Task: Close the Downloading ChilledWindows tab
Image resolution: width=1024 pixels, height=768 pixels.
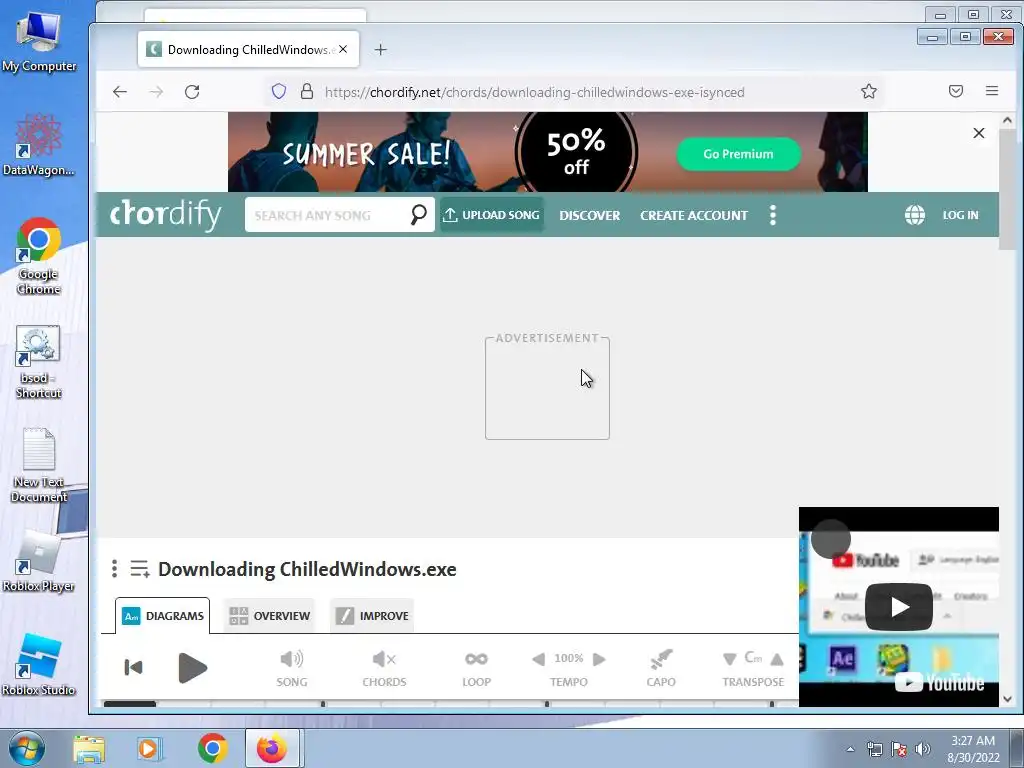Action: click(343, 50)
